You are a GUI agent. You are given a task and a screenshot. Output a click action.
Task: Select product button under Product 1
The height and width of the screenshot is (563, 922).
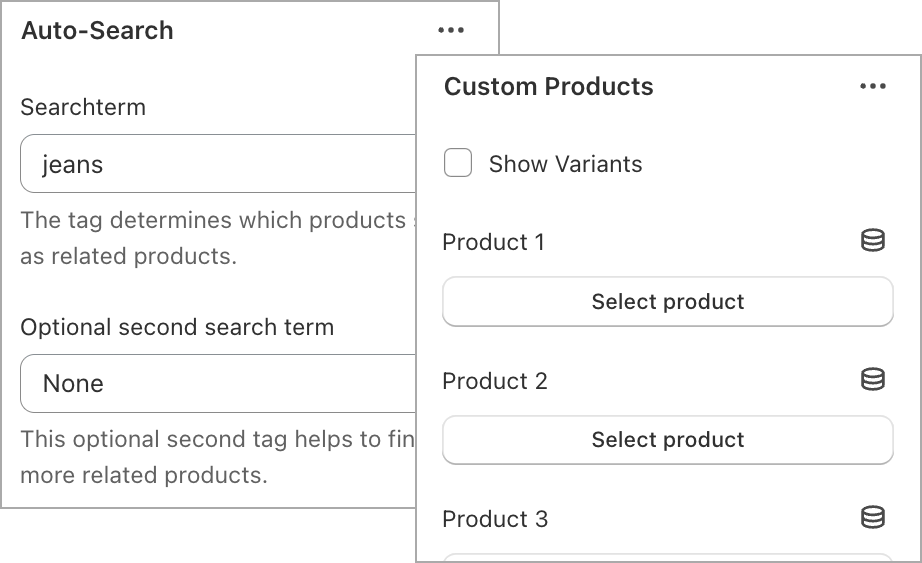(668, 301)
